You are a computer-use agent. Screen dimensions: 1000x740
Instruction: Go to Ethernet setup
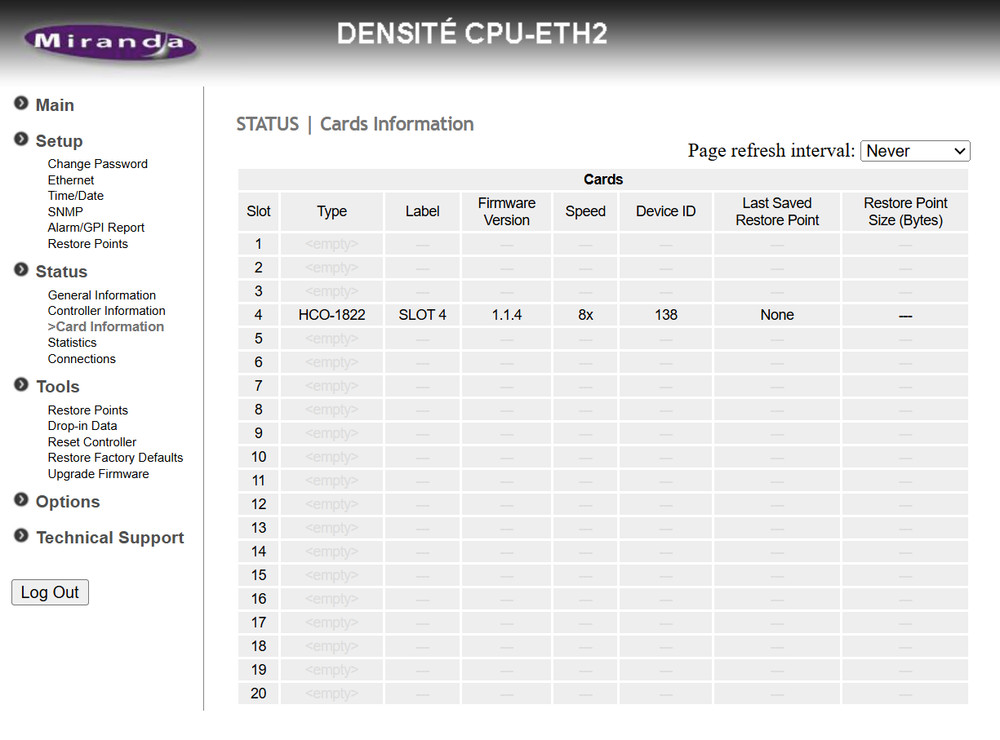pos(71,180)
